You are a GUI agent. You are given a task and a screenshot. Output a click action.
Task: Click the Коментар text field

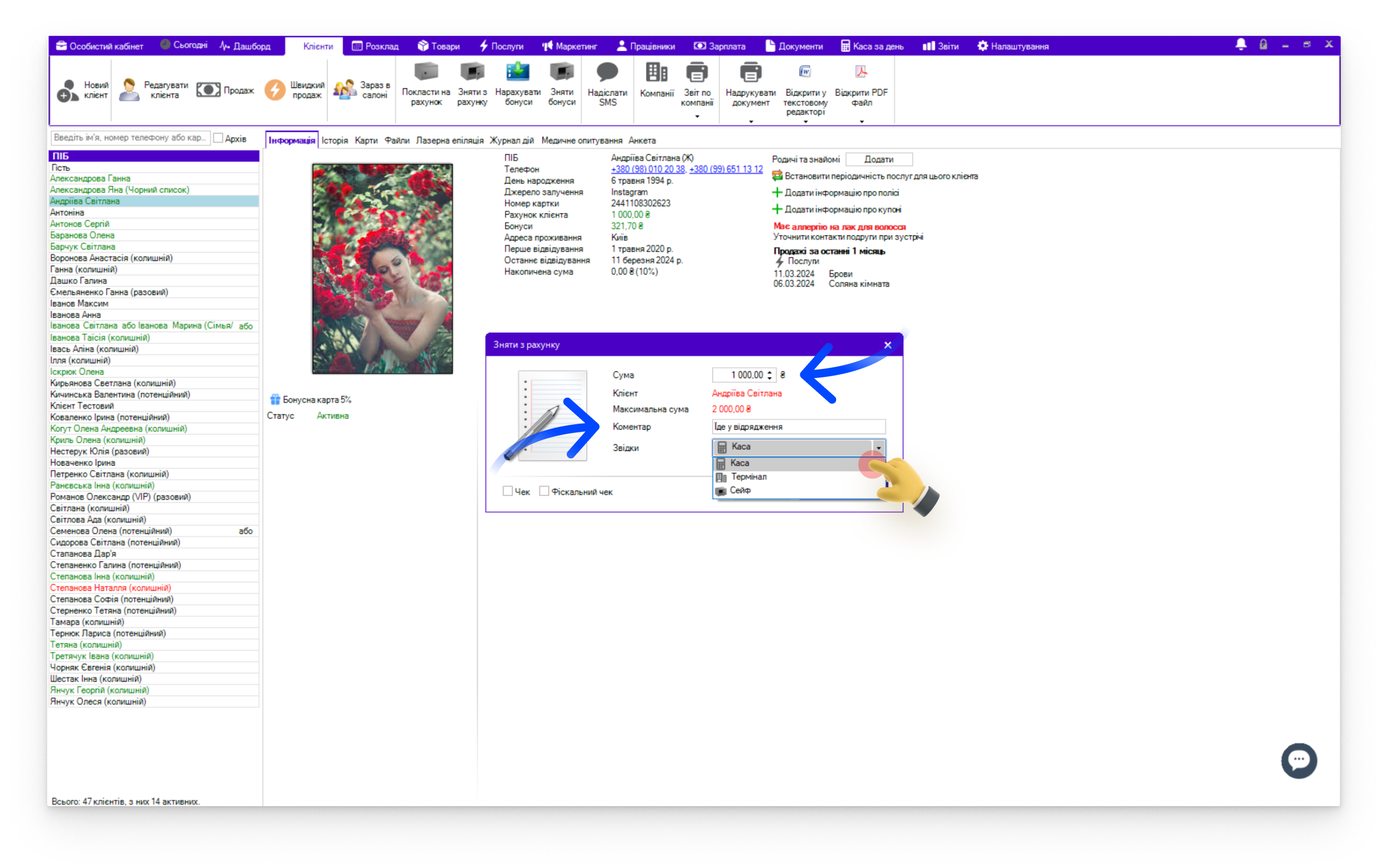tap(798, 426)
